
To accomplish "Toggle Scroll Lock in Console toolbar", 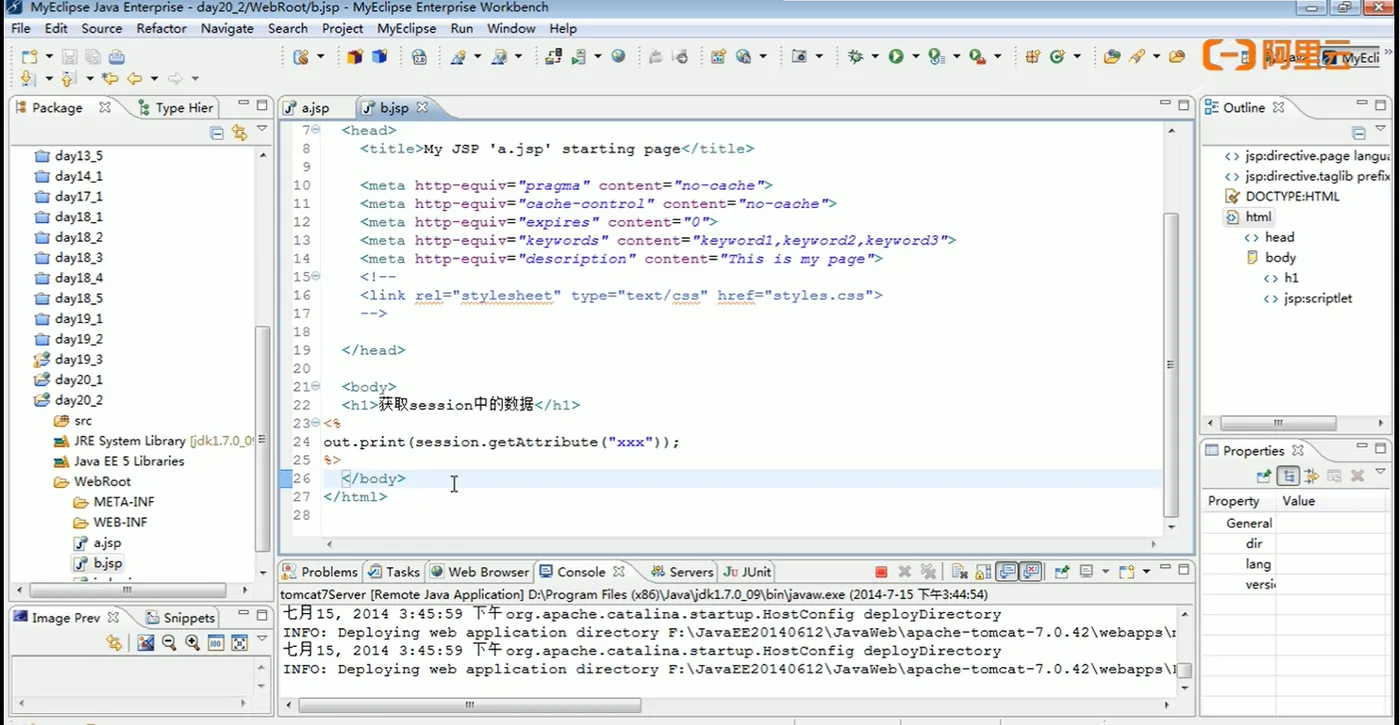I will point(983,572).
